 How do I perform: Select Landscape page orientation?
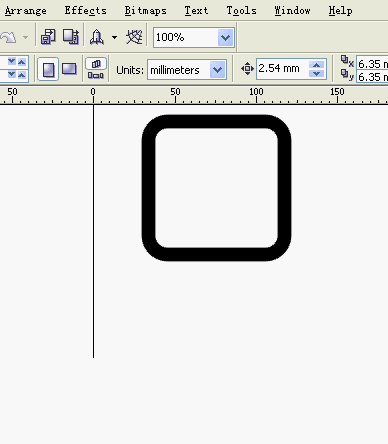tap(69, 69)
